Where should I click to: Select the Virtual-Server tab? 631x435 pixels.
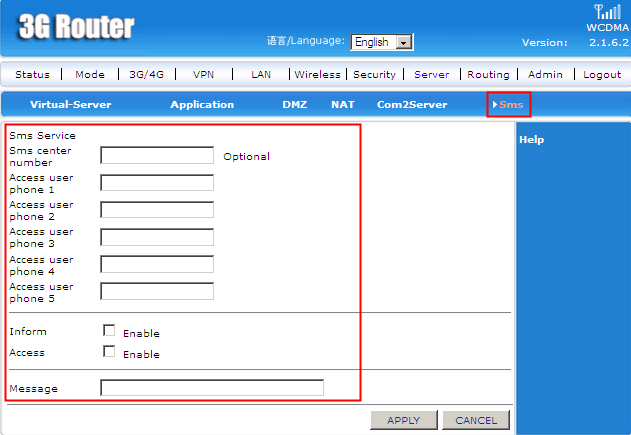[70, 104]
